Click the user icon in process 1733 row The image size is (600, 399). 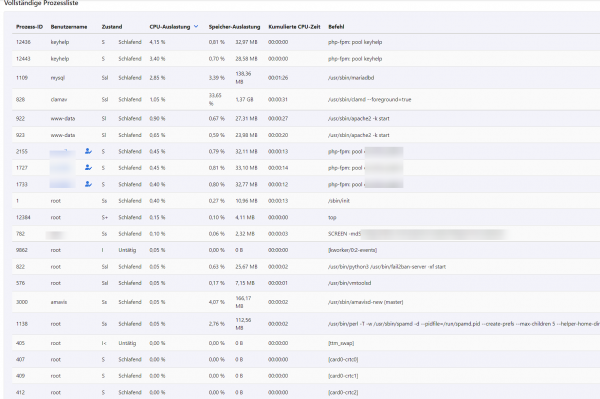pyautogui.click(x=88, y=184)
